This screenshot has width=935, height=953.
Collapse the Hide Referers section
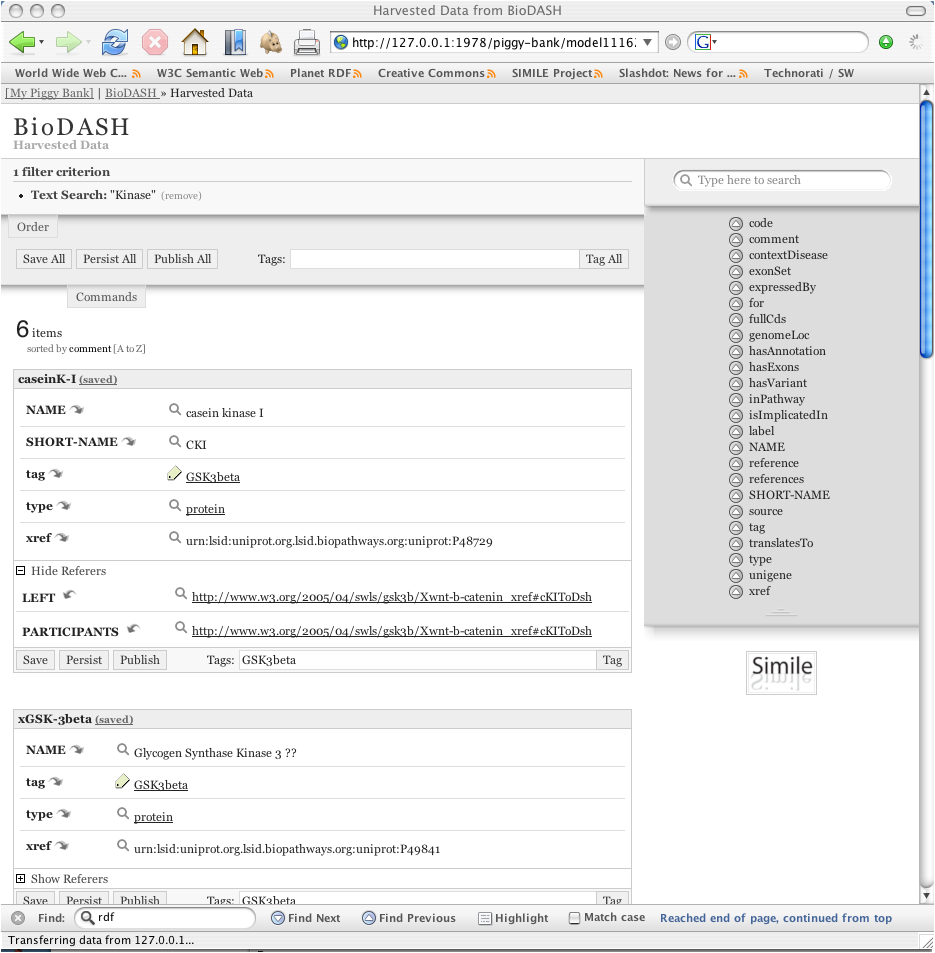coord(20,571)
